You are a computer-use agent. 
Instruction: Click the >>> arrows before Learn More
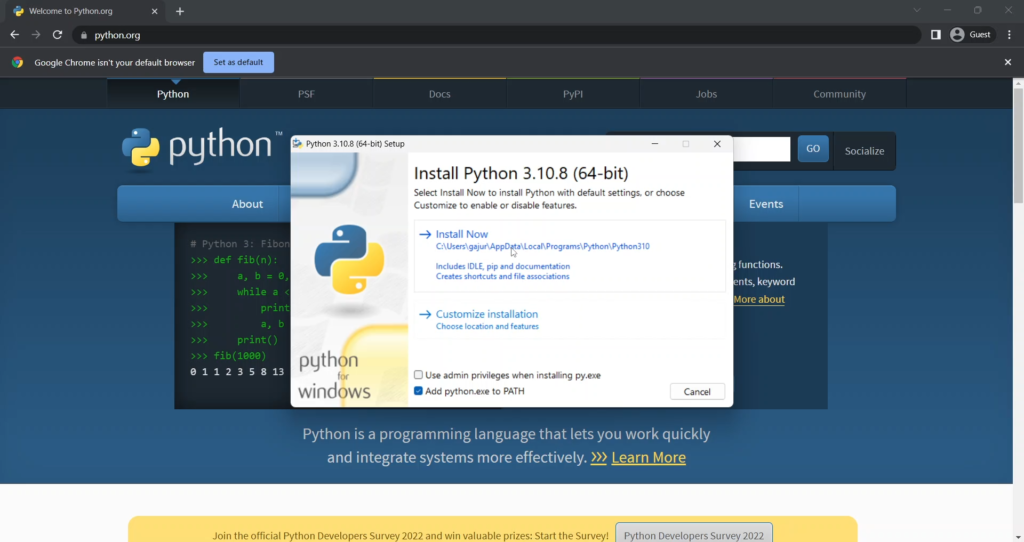[599, 458]
